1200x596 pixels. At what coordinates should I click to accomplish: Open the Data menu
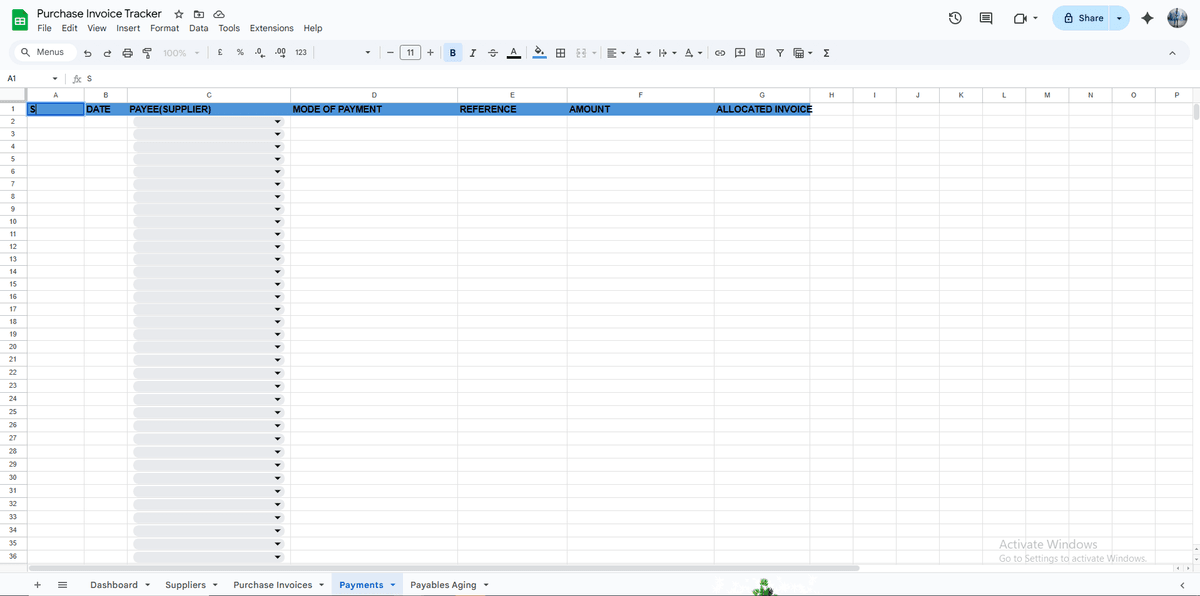click(x=199, y=28)
